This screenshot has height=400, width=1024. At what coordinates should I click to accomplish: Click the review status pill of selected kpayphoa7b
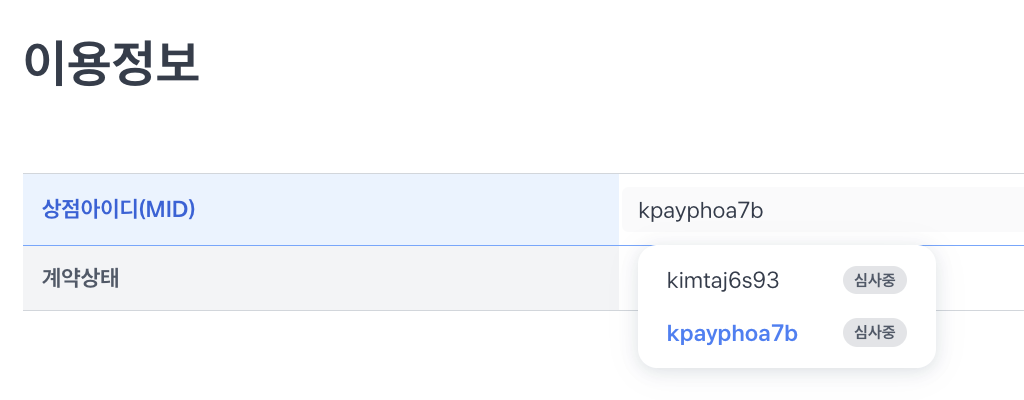point(875,333)
